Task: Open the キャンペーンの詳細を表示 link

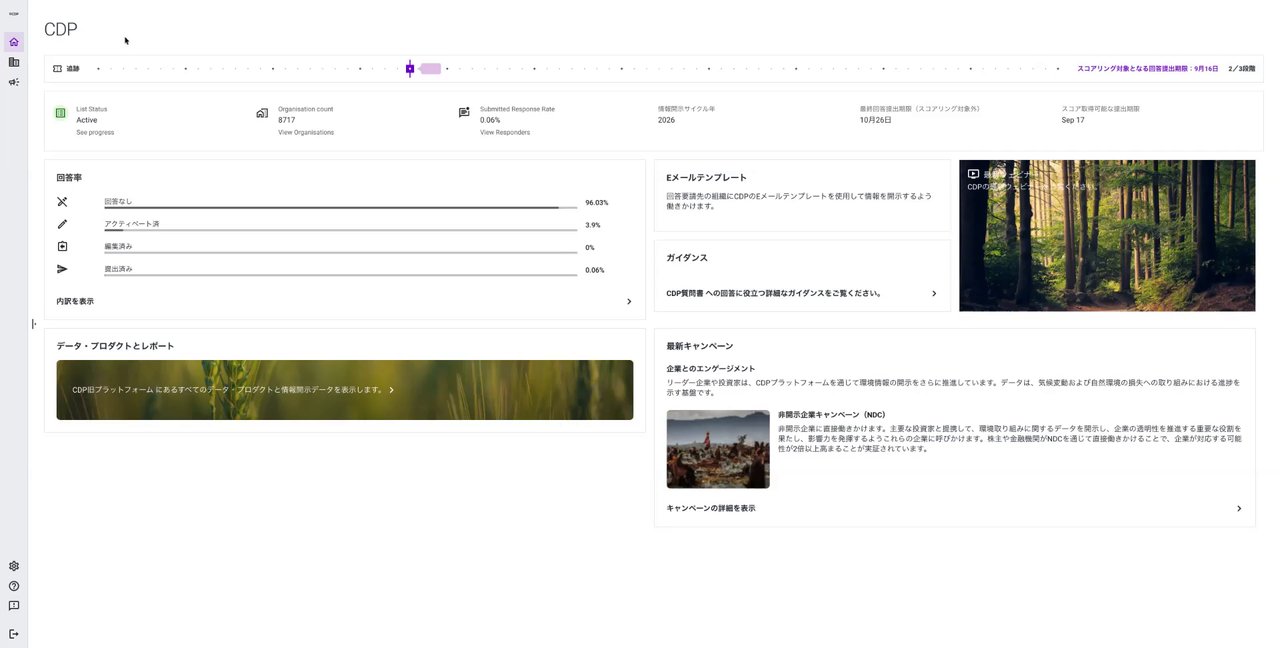Action: [x=711, y=509]
